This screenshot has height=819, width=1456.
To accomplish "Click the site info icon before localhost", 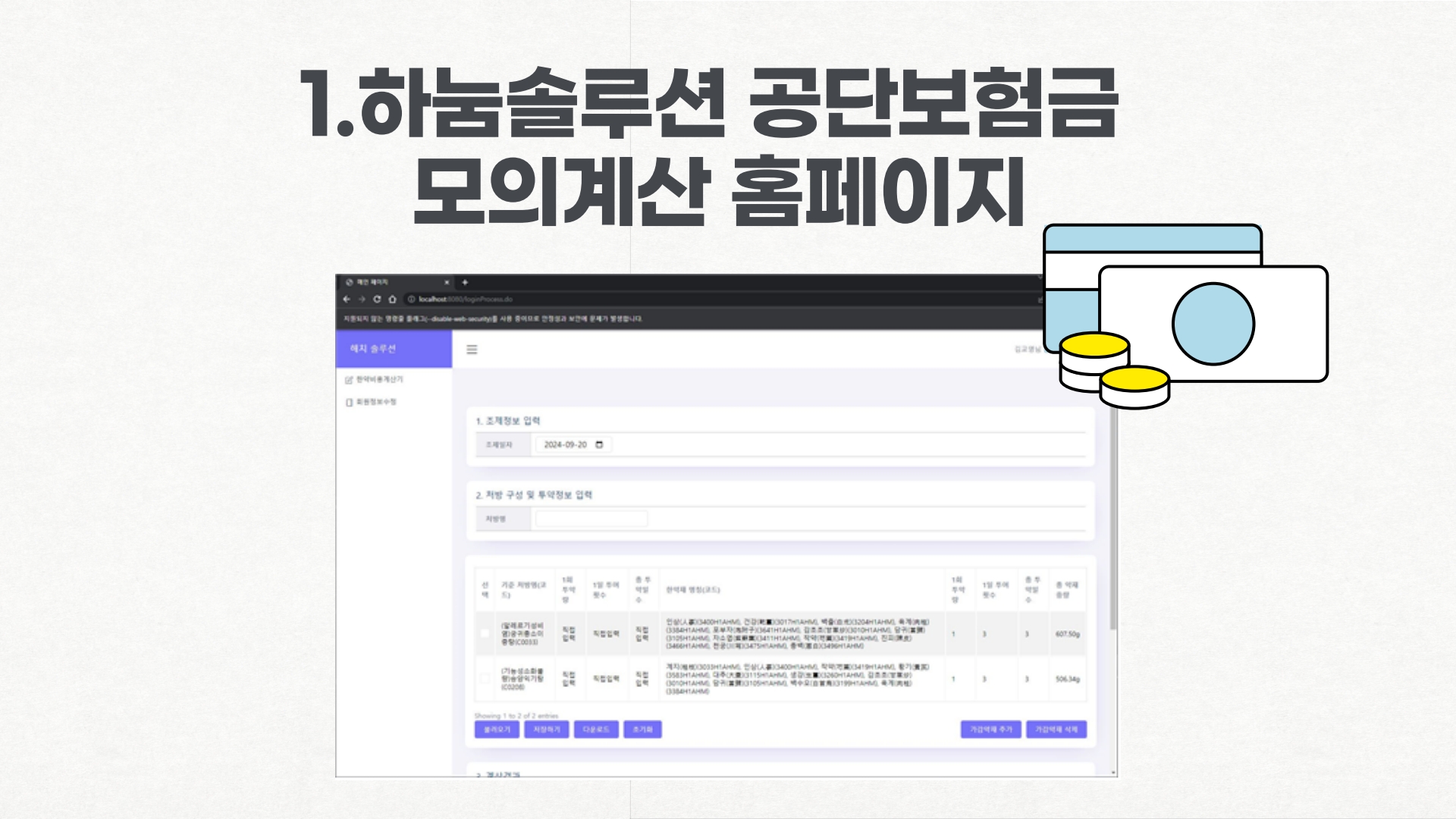I will pyautogui.click(x=412, y=299).
